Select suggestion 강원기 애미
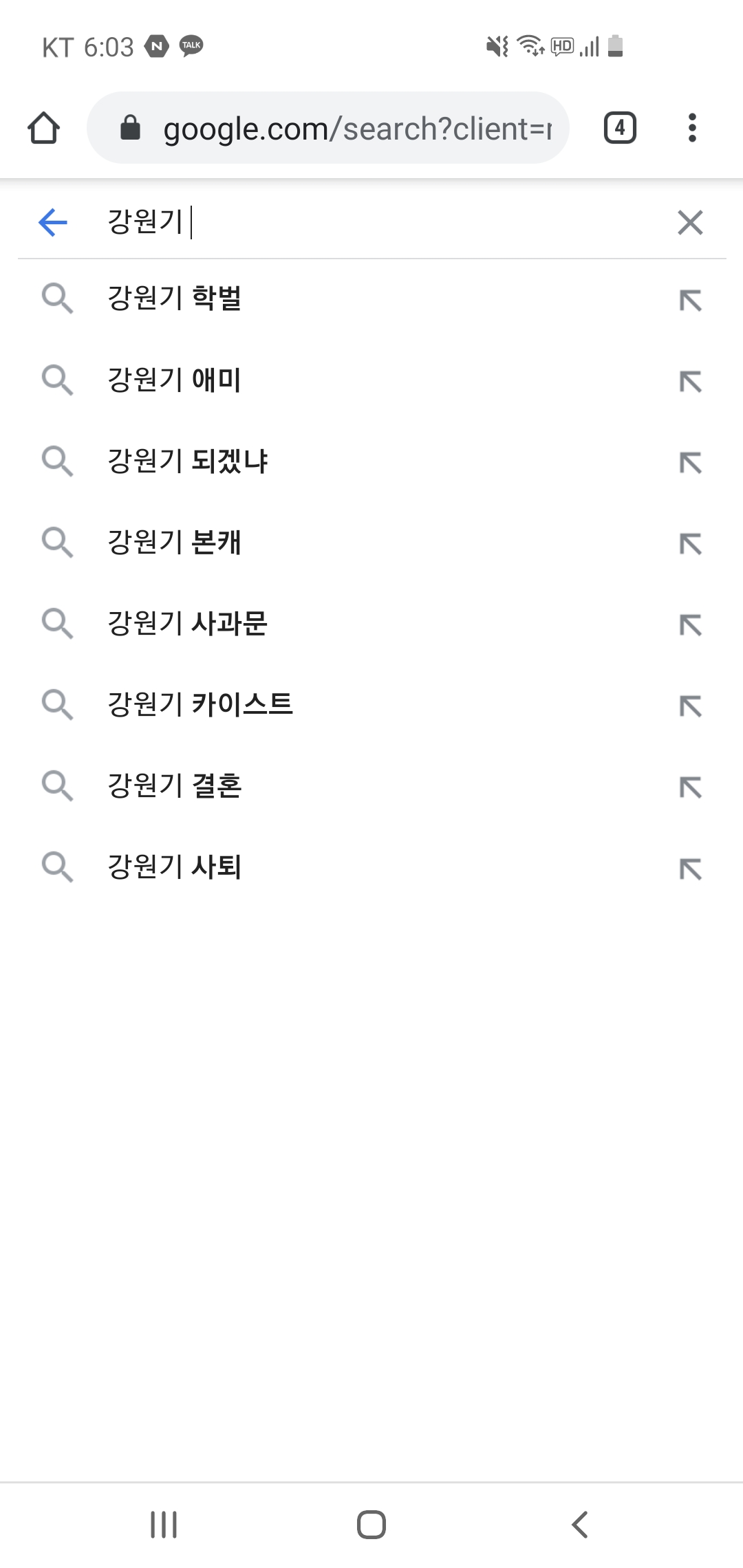 [x=175, y=380]
